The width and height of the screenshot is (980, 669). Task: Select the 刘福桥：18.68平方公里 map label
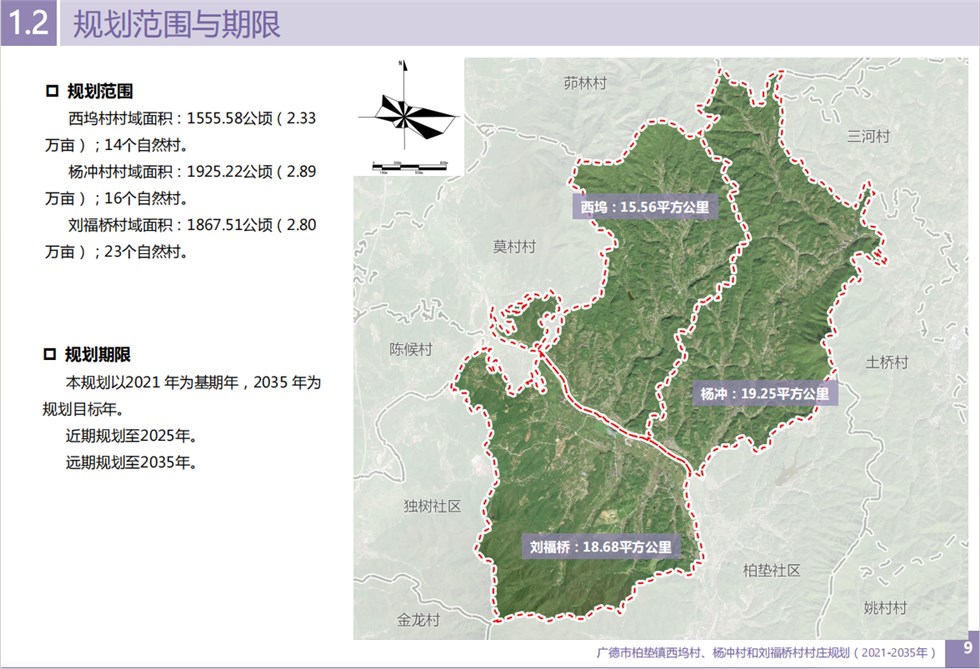pos(600,547)
